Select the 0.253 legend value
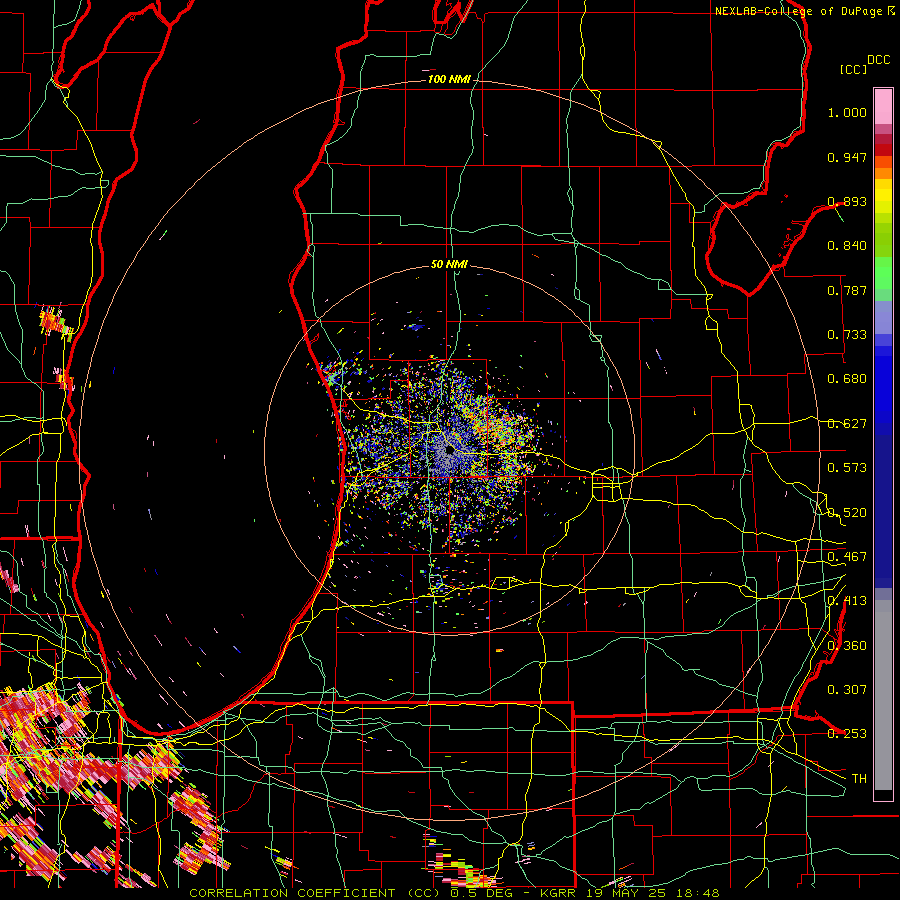Image resolution: width=900 pixels, height=900 pixels. coord(847,734)
